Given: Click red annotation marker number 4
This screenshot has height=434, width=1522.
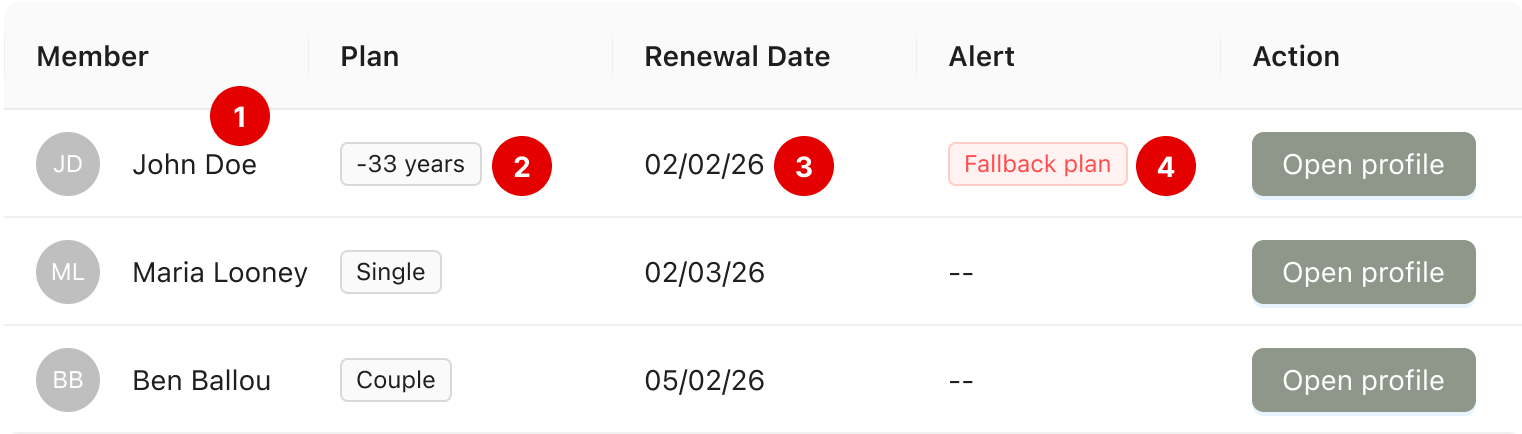Looking at the screenshot, I should point(1166,166).
